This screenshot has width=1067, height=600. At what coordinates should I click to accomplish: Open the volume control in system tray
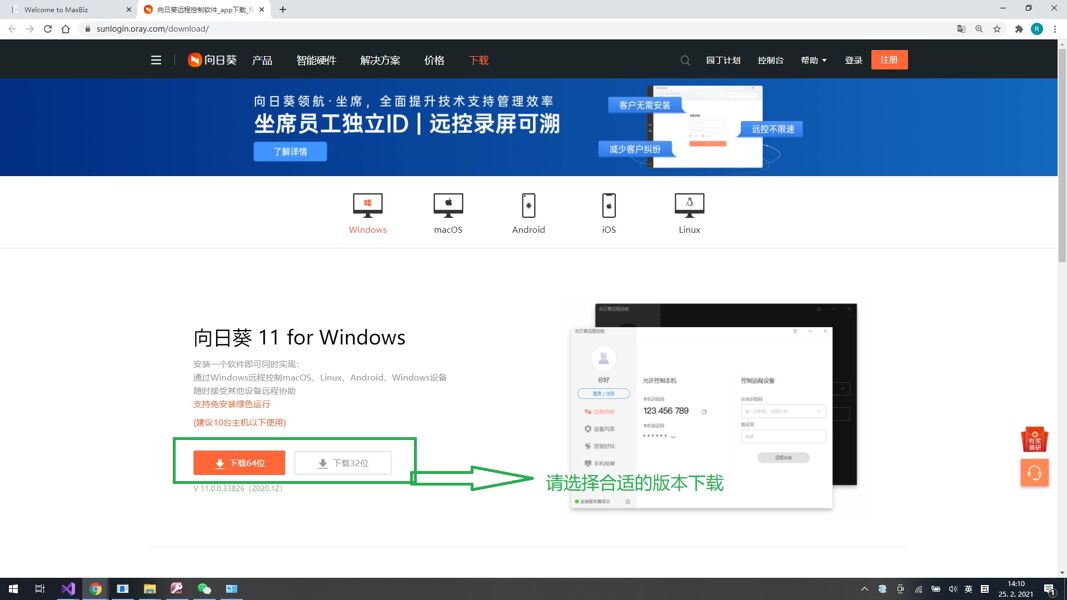coord(953,589)
